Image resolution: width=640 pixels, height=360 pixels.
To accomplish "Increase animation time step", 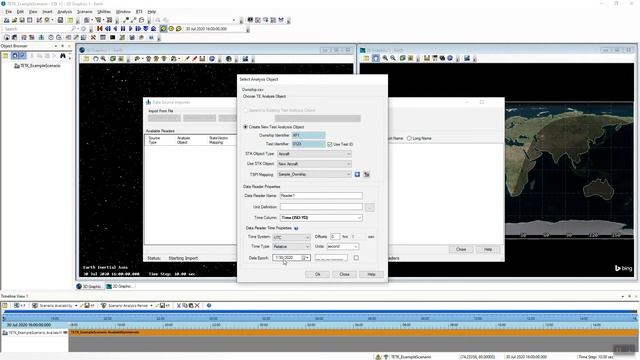I will [153, 29].
